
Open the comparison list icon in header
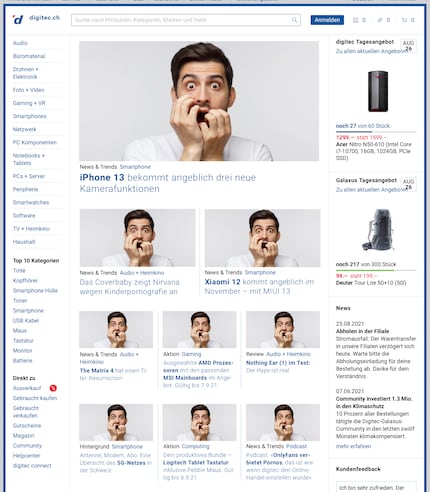(356, 20)
